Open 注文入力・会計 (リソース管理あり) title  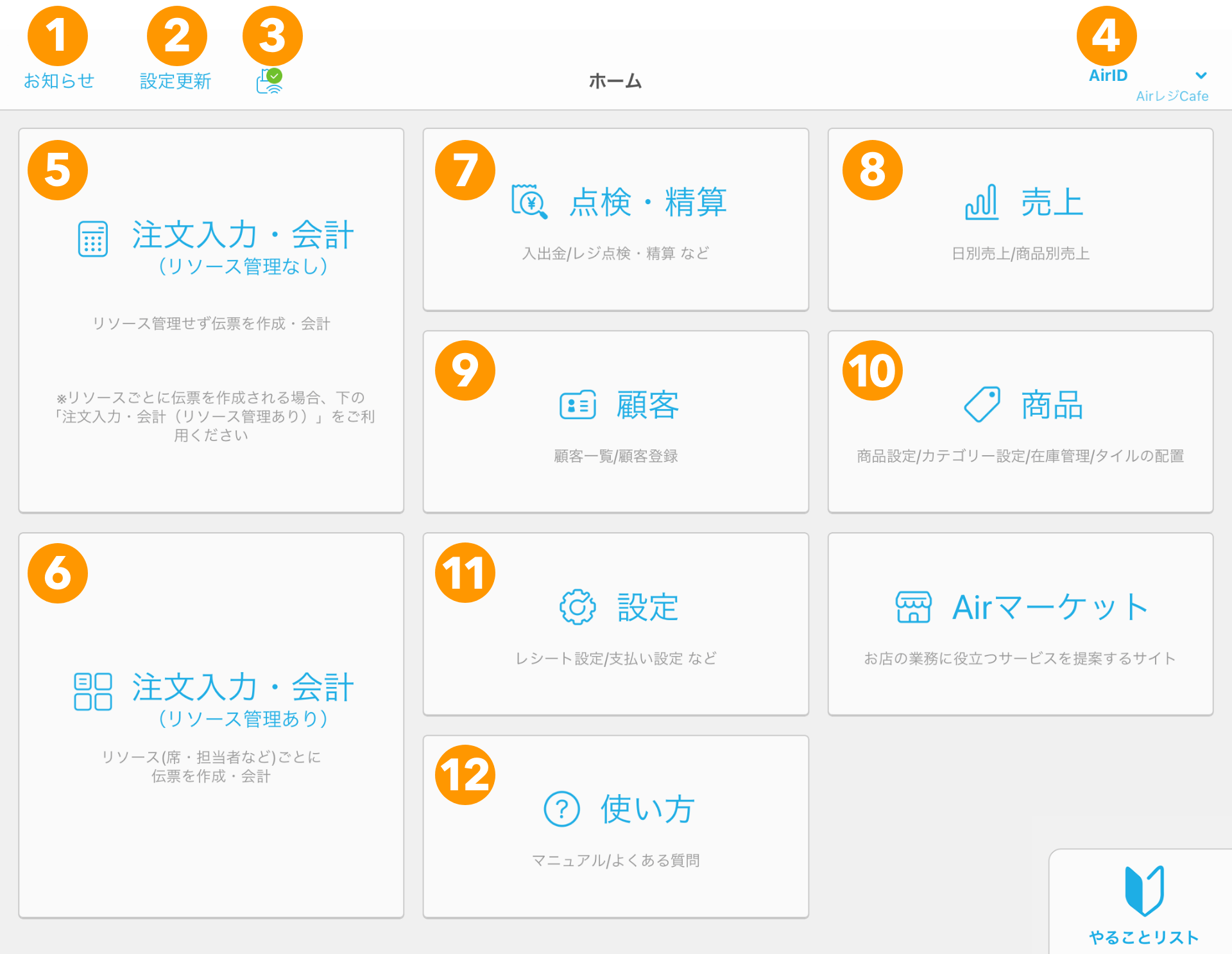pos(243,699)
